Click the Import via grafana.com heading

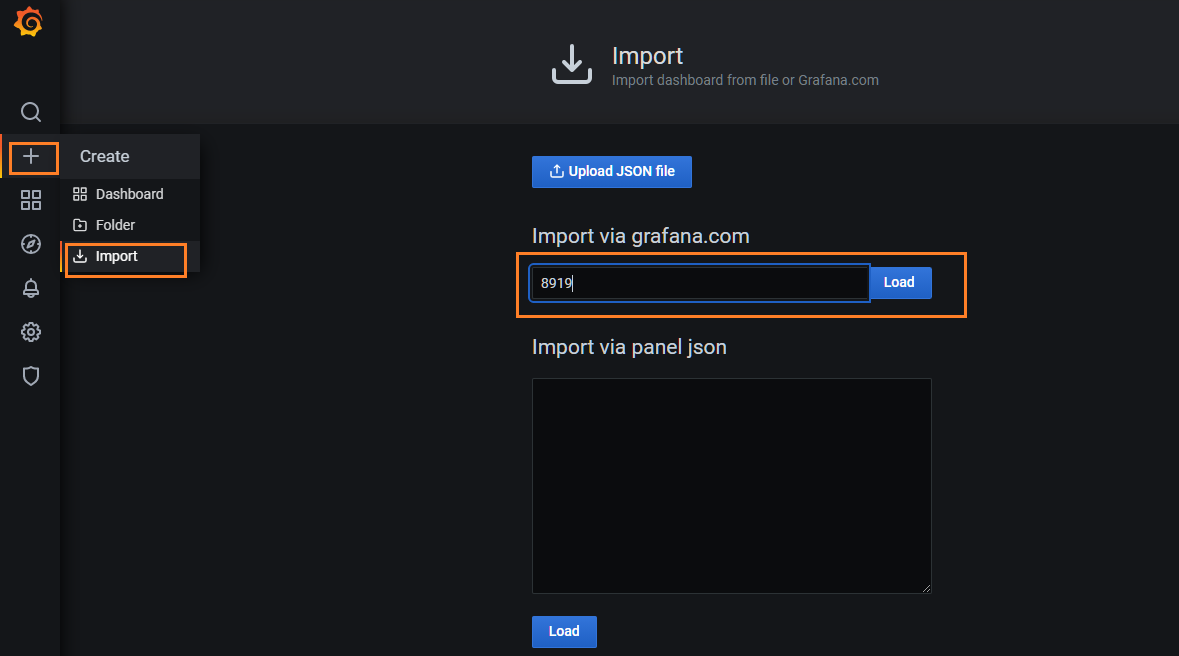click(x=641, y=236)
